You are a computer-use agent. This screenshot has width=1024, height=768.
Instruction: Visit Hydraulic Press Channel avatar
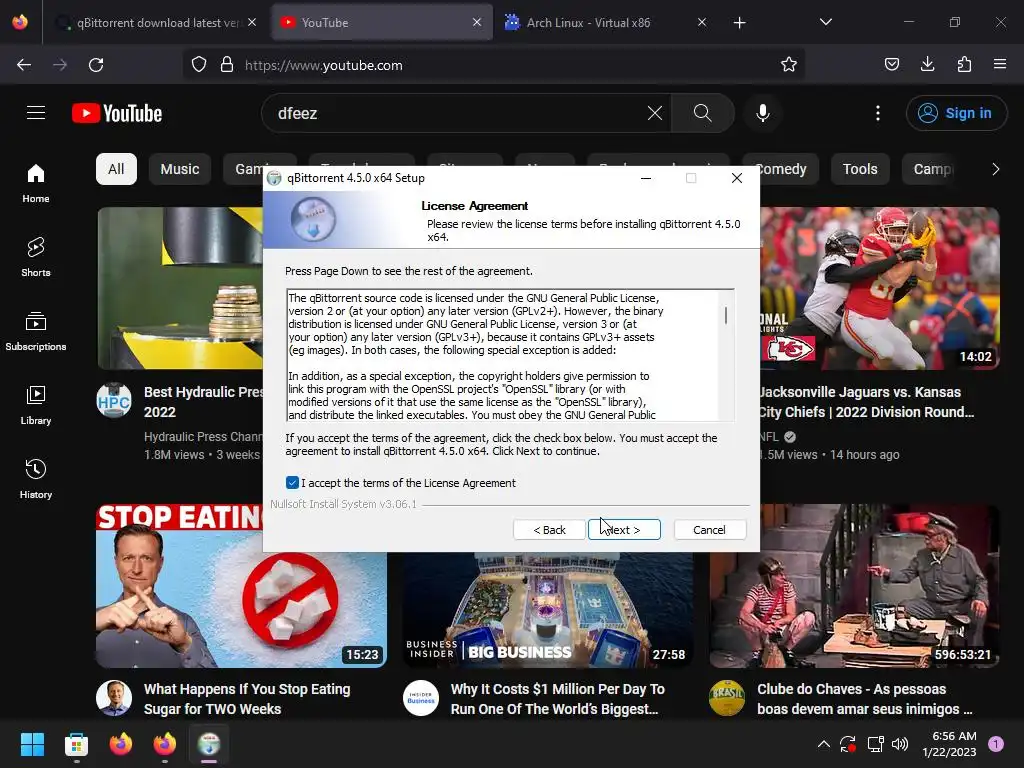coord(114,400)
